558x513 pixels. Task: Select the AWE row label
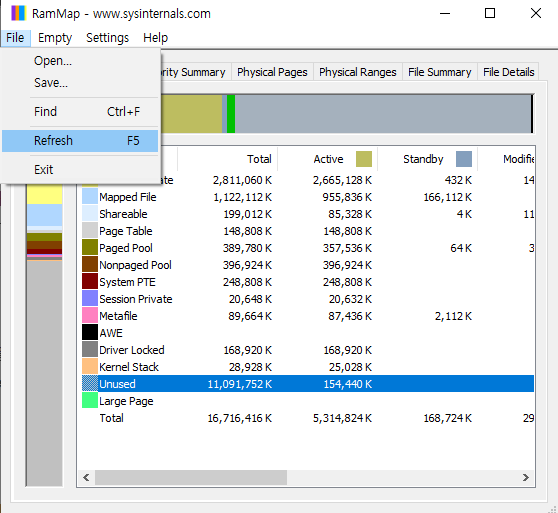[111, 333]
